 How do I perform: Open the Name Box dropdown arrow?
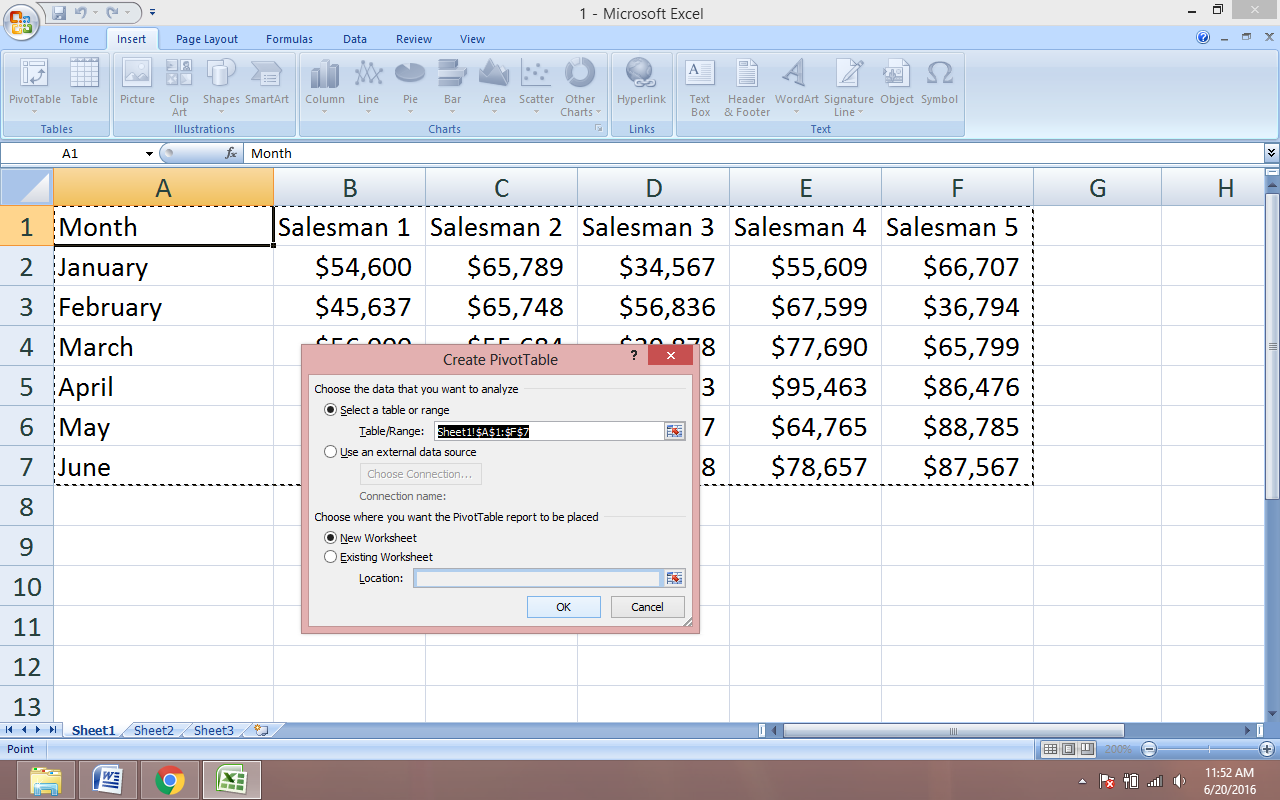(149, 154)
